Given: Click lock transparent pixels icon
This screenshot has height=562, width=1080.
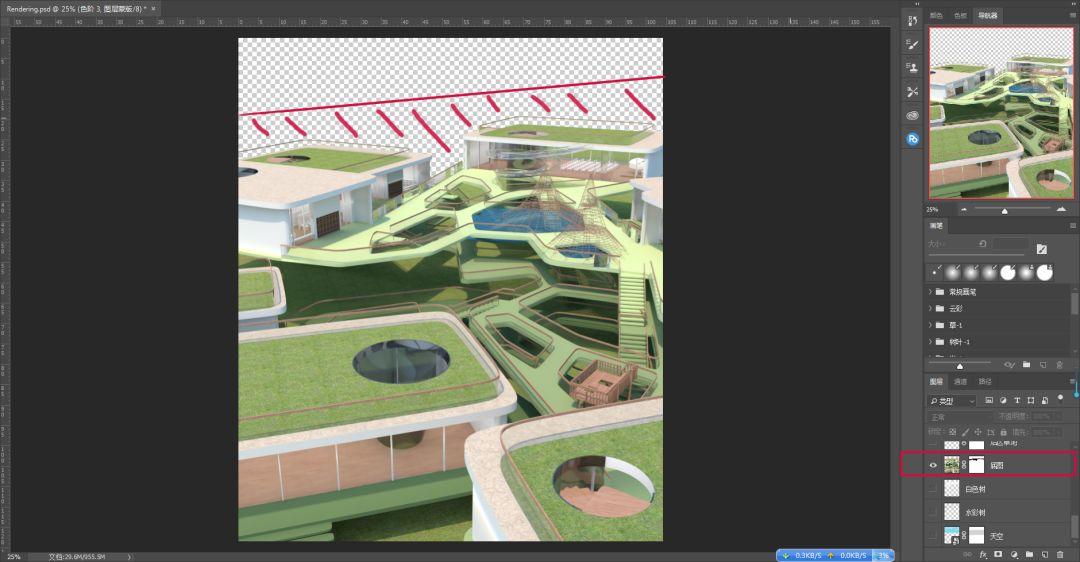Looking at the screenshot, I should pyautogui.click(x=953, y=432).
